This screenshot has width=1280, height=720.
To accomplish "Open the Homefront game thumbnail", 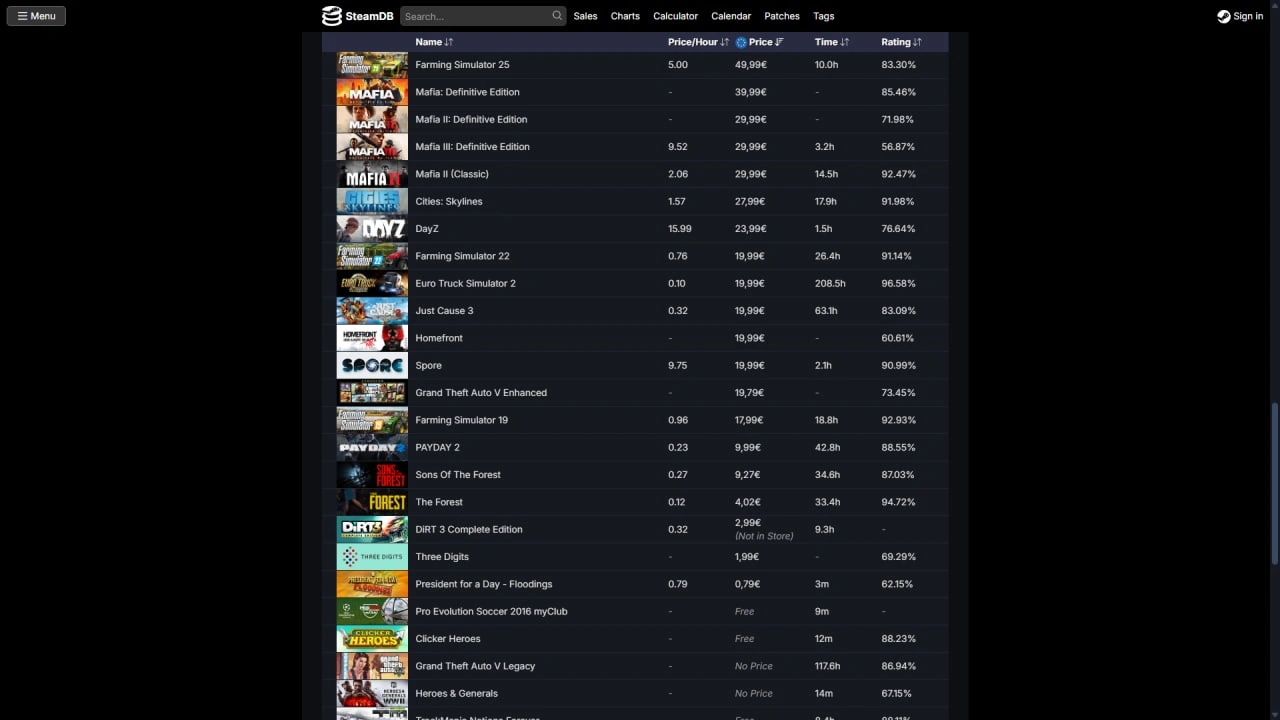I will pyautogui.click(x=372, y=338).
